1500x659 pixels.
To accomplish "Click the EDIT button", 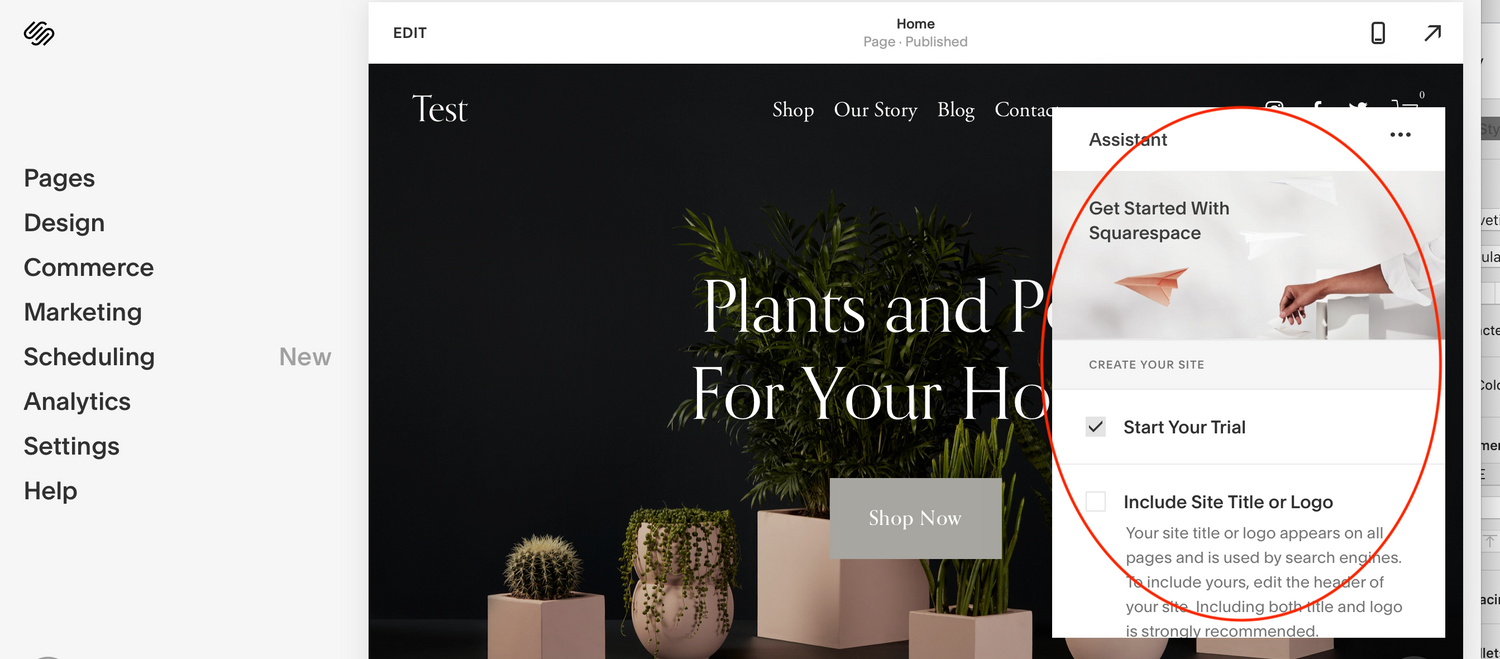I will pos(410,33).
